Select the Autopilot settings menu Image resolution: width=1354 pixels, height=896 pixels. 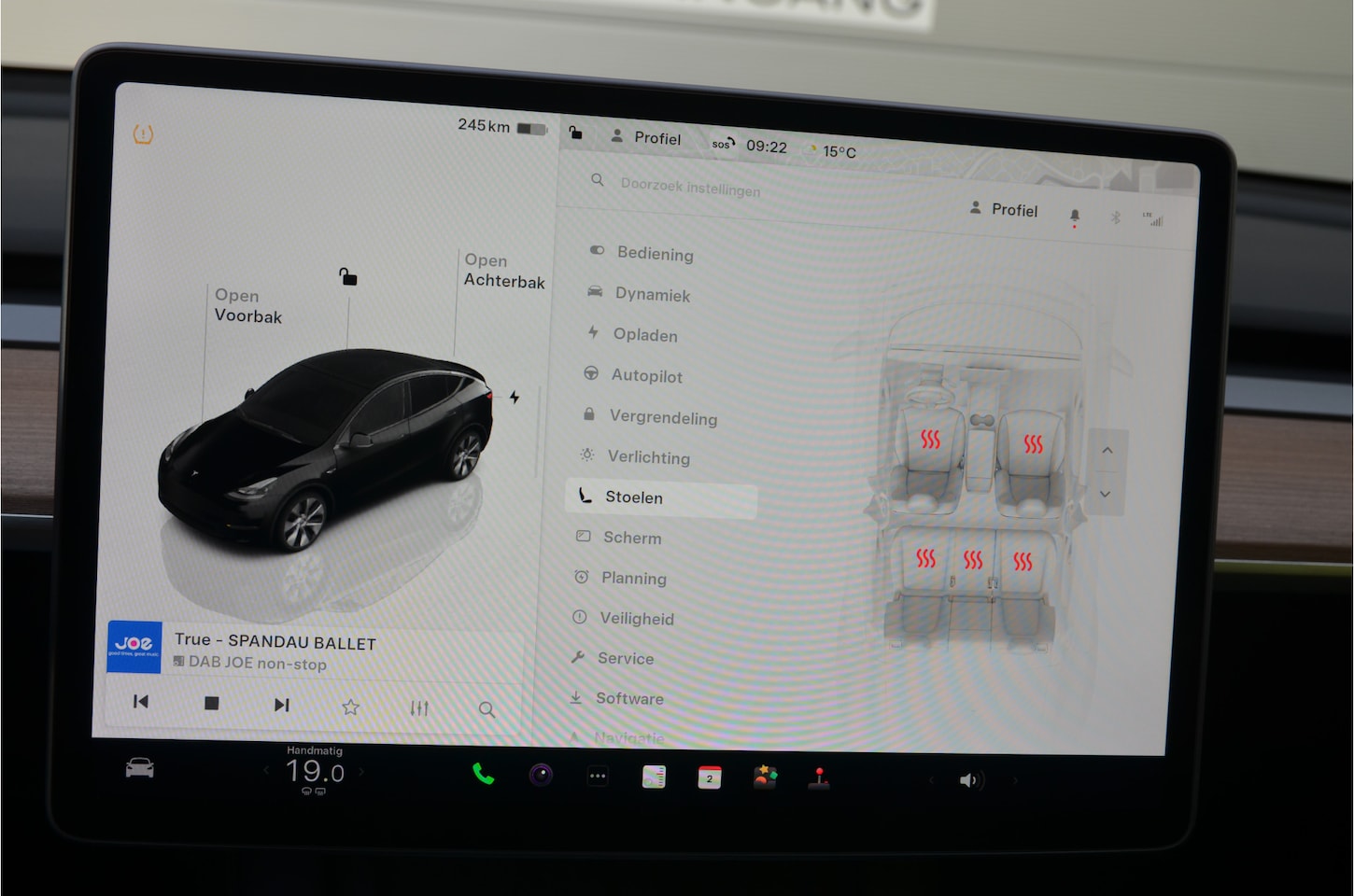point(646,376)
